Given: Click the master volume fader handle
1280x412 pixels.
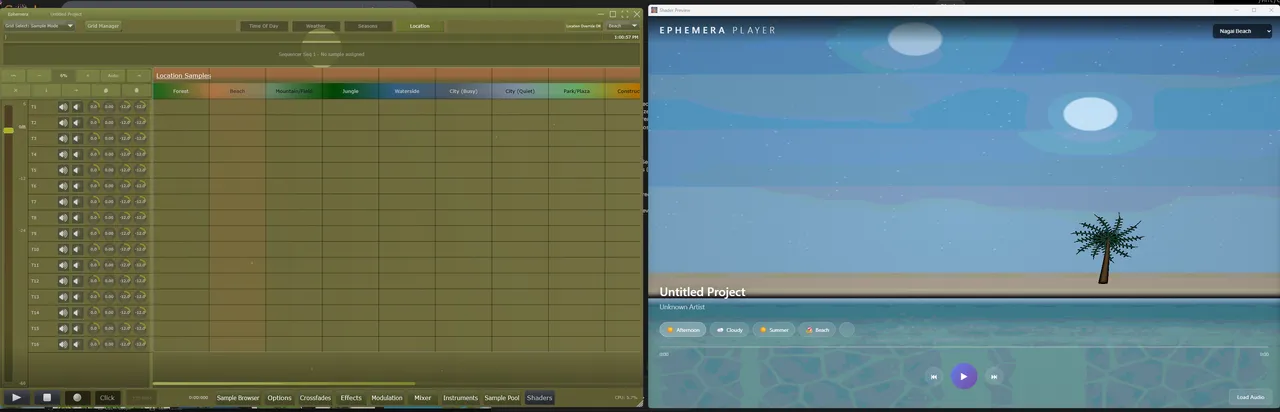Looking at the screenshot, I should (x=8, y=130).
